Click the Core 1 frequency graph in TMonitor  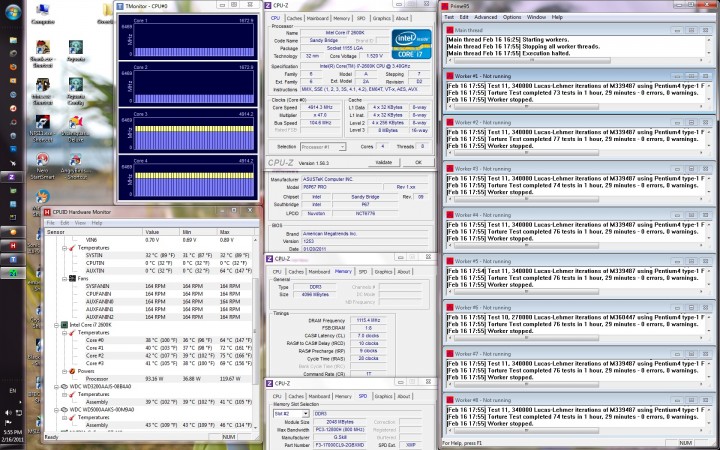[x=194, y=39]
